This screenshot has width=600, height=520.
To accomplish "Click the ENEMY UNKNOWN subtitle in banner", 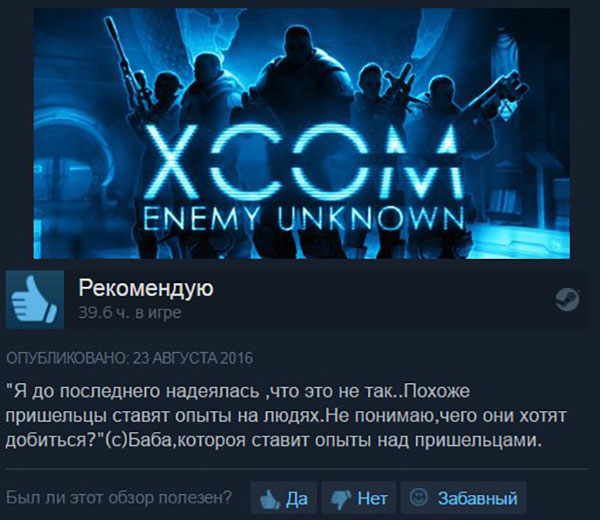I will pos(303,219).
